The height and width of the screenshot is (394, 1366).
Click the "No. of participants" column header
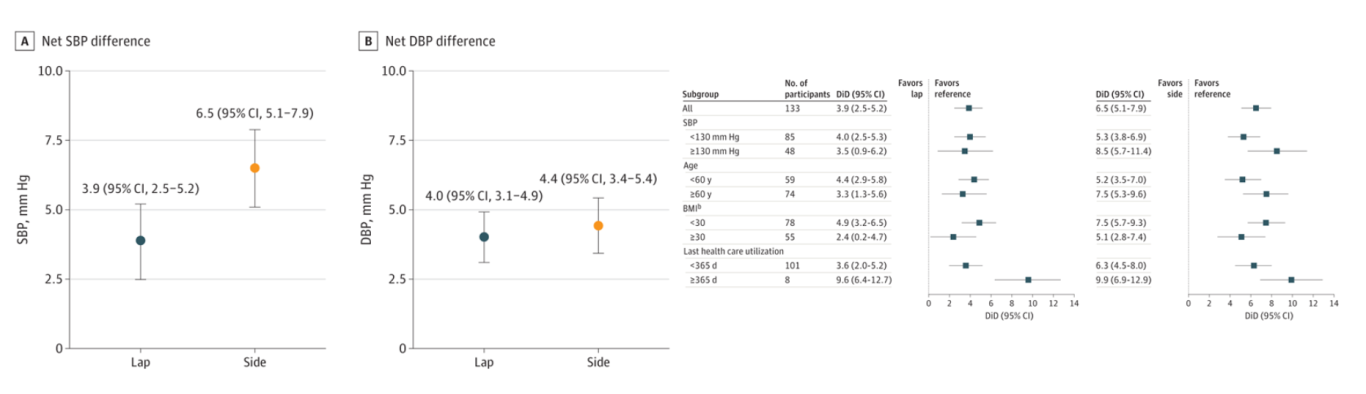pos(808,87)
